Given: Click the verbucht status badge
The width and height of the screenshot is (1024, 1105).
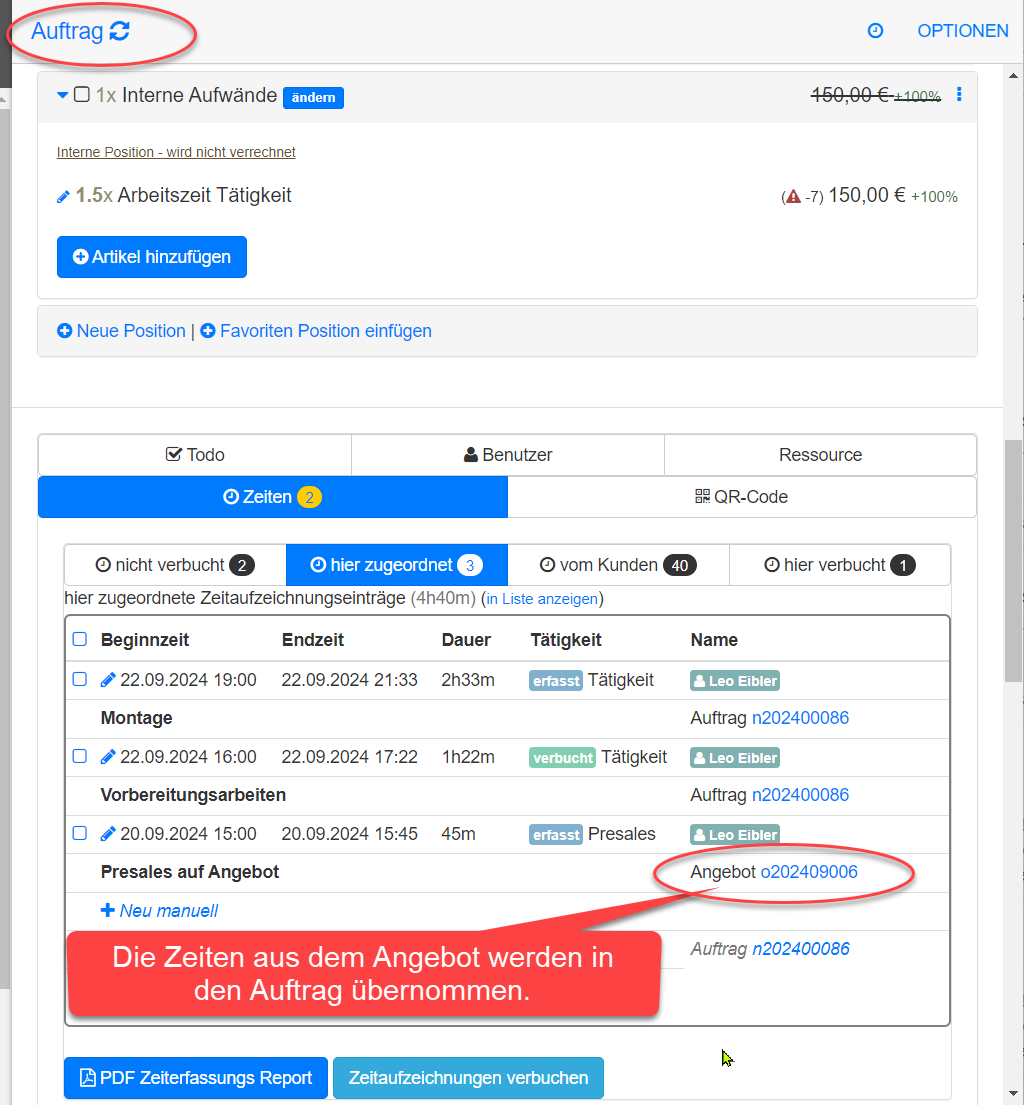Looking at the screenshot, I should [562, 758].
